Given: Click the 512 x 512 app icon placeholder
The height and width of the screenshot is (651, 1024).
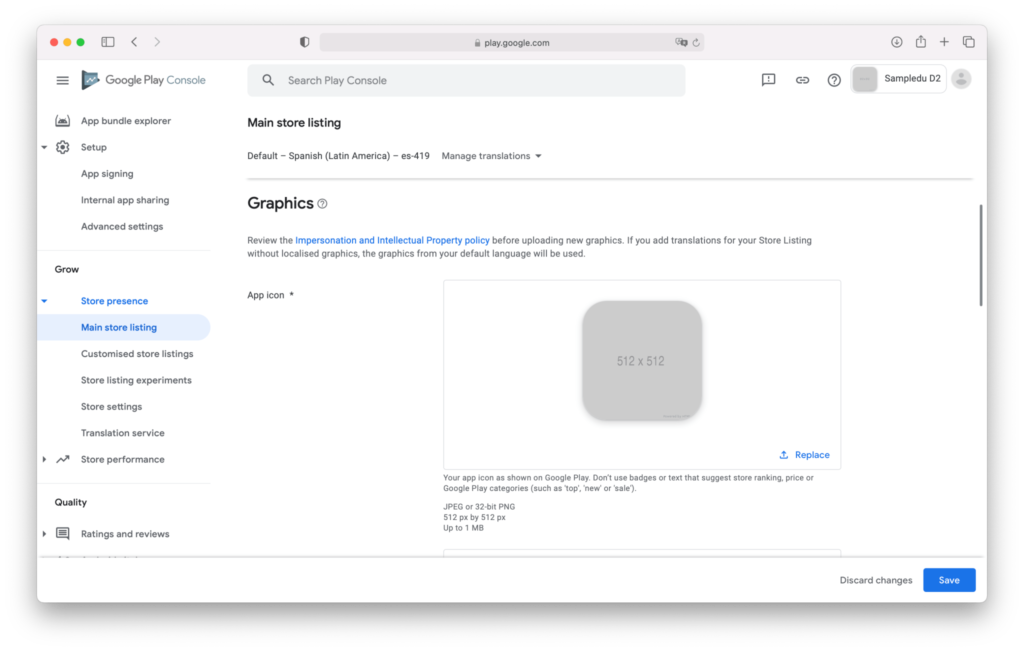Looking at the screenshot, I should (641, 361).
